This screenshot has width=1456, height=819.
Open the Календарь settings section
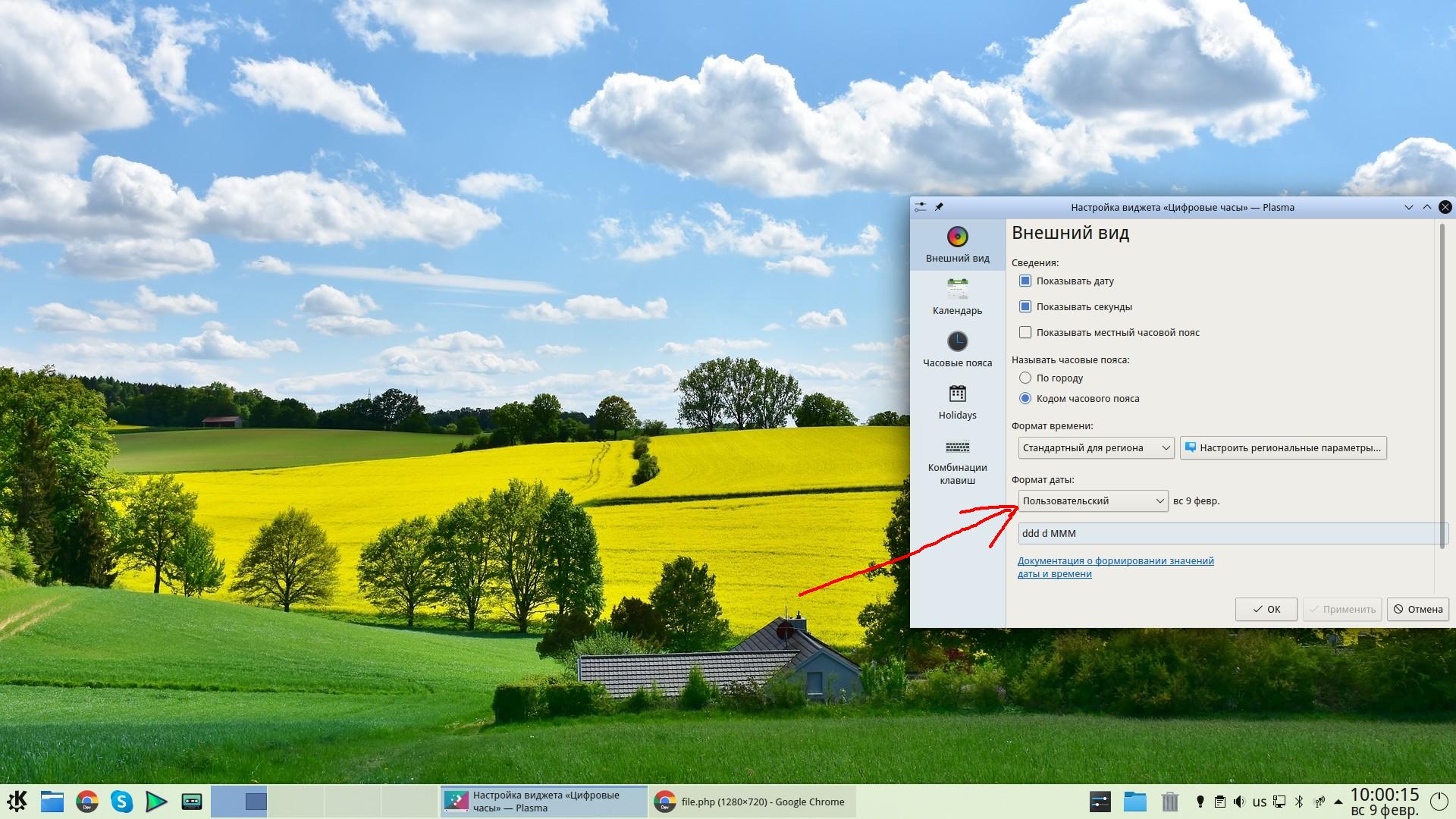pos(957,297)
